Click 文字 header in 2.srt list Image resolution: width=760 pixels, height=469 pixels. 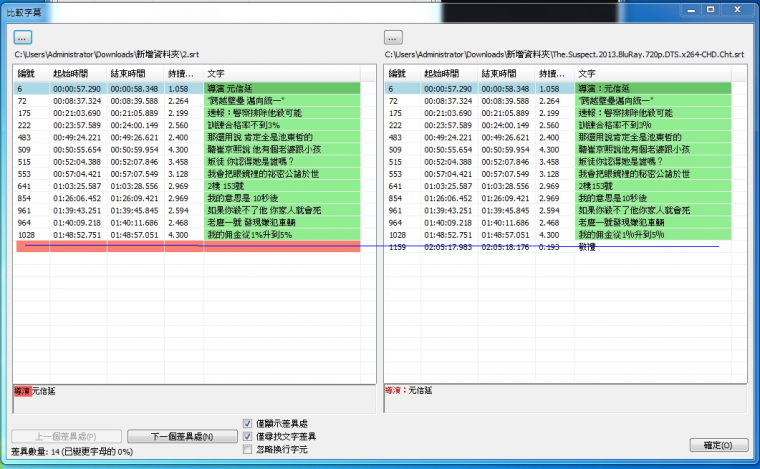282,74
